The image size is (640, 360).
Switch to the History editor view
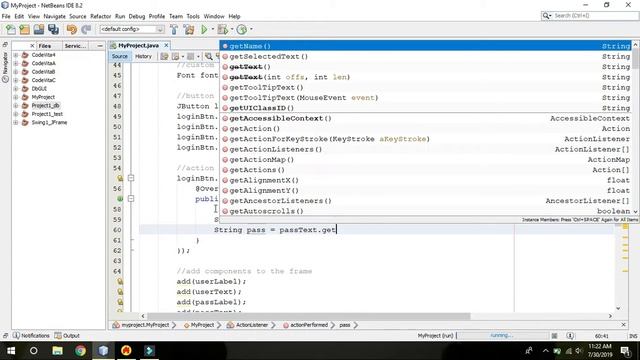click(143, 56)
